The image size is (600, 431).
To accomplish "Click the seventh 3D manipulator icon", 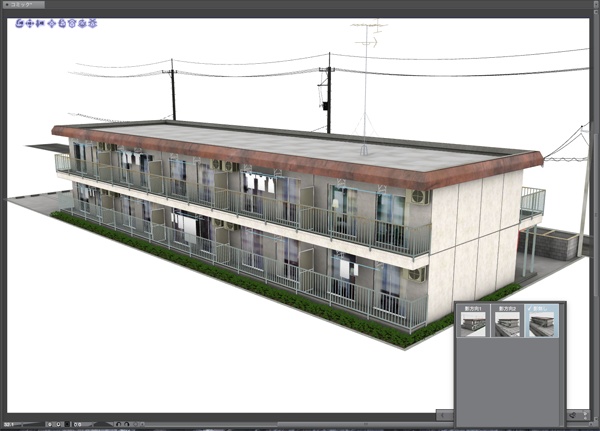I will pyautogui.click(x=82, y=24).
